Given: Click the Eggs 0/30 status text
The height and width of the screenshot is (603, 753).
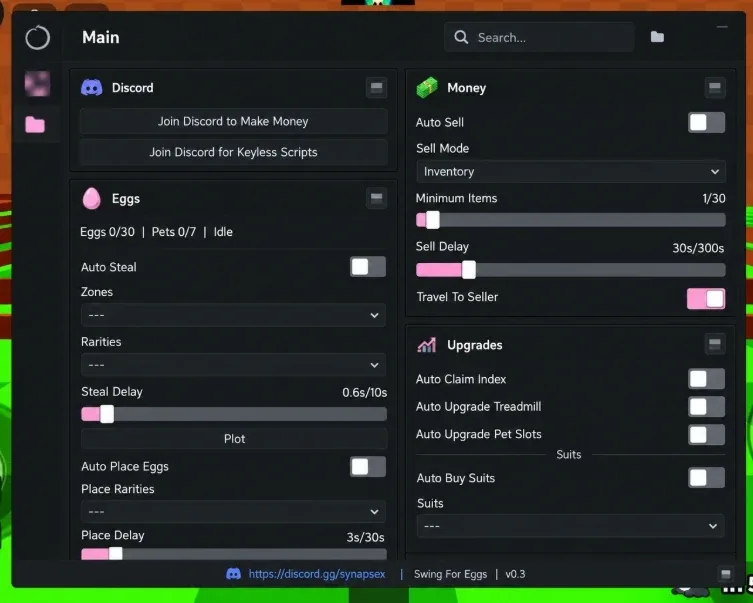Looking at the screenshot, I should tap(108, 232).
